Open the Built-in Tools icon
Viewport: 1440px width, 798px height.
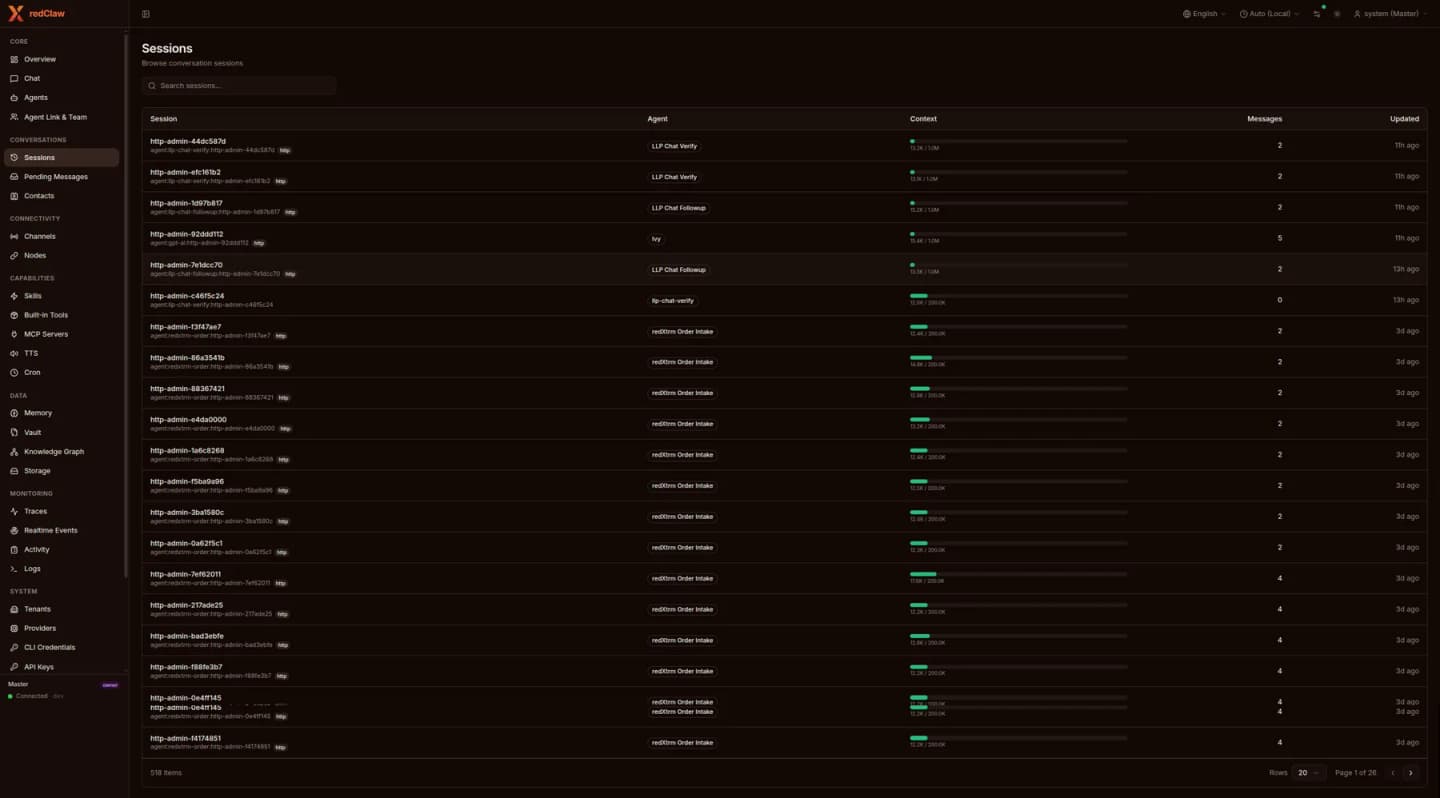[x=14, y=315]
